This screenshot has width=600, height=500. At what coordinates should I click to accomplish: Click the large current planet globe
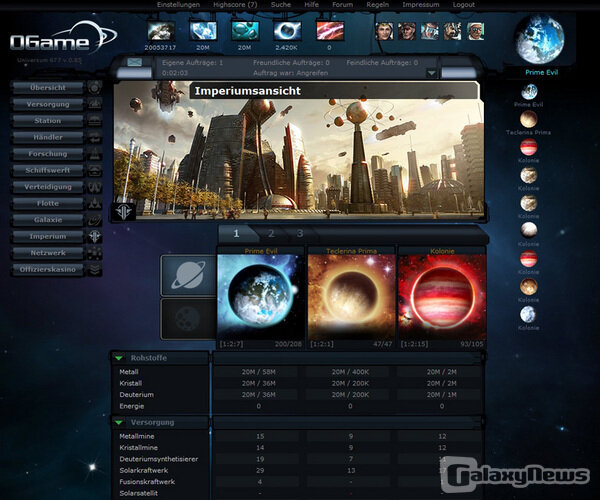click(540, 39)
